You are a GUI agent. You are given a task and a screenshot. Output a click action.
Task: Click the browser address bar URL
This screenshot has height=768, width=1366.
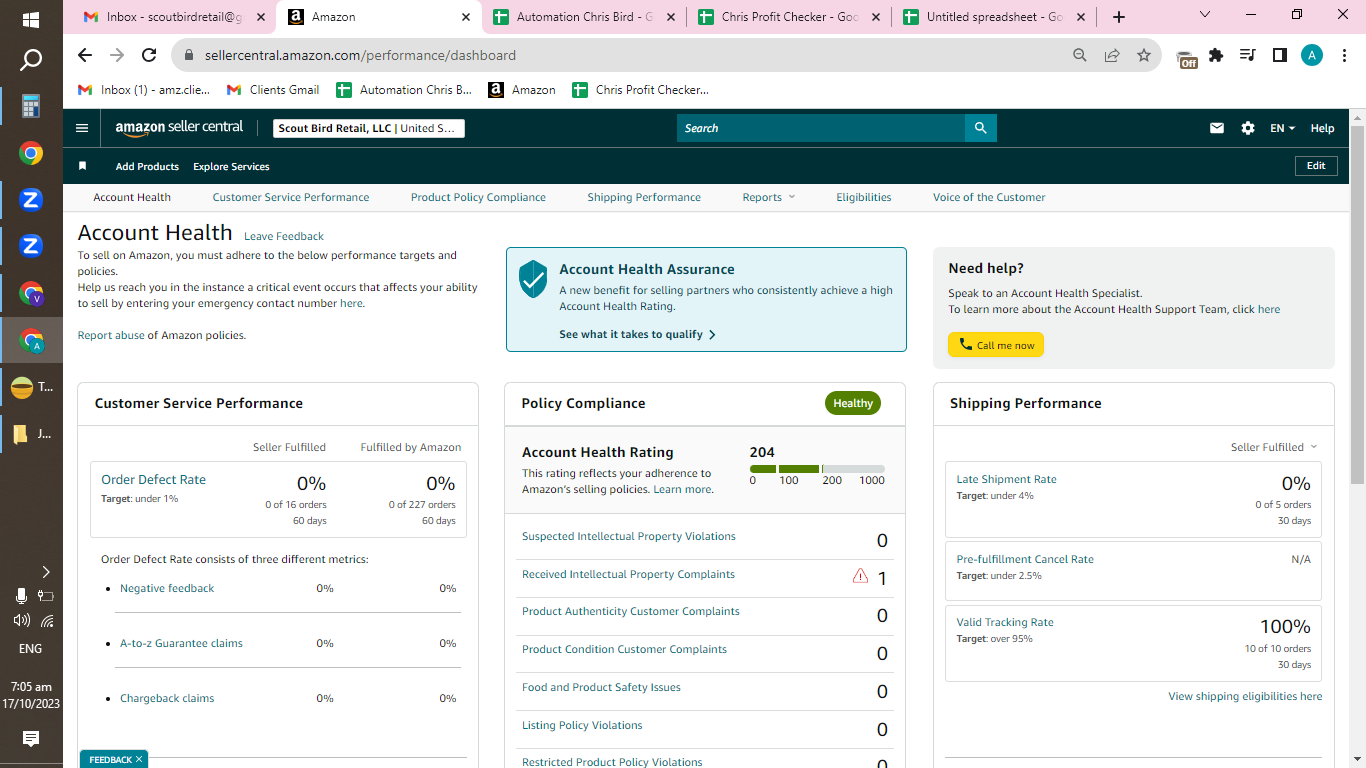coord(360,56)
